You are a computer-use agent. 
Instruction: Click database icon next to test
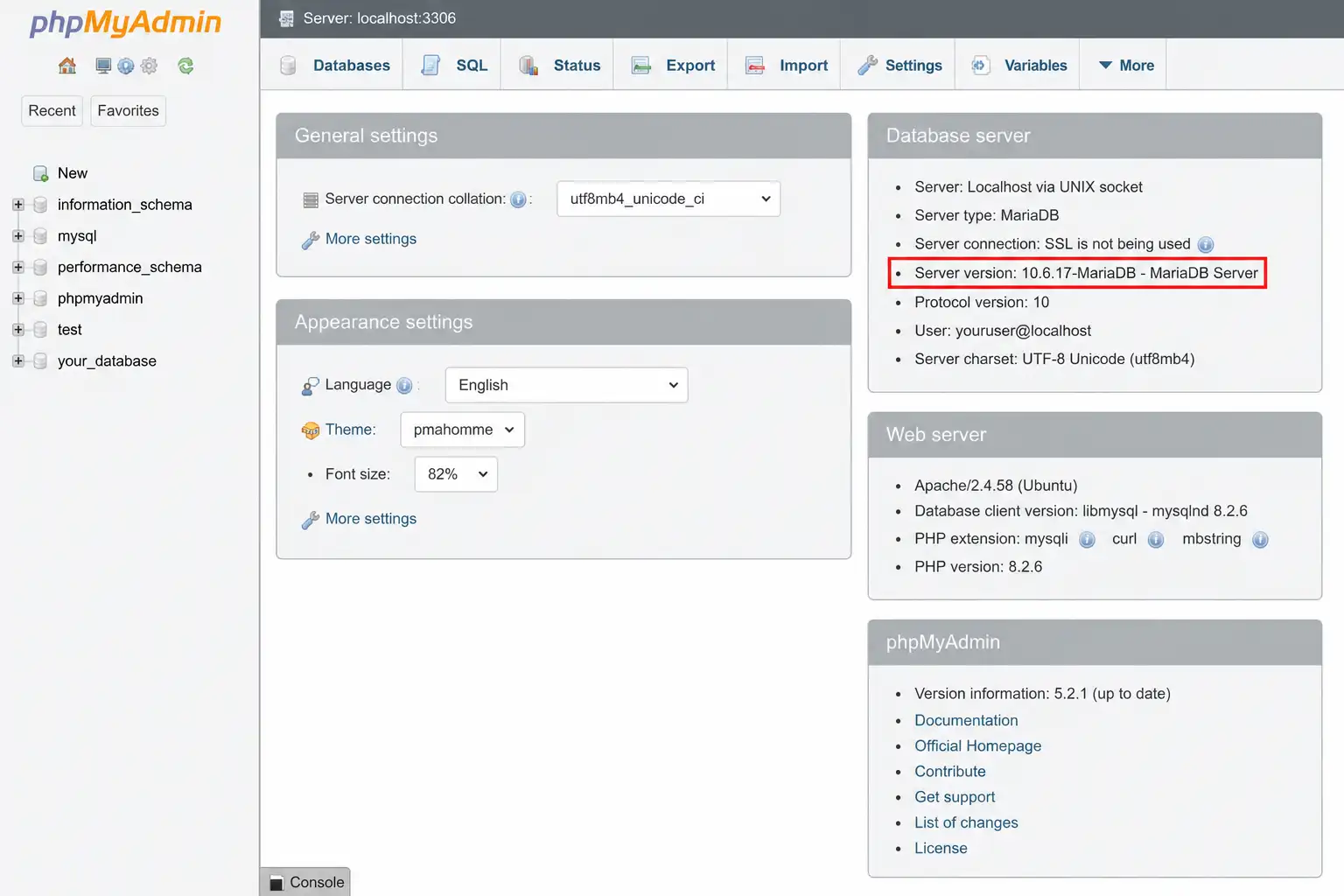pyautogui.click(x=40, y=330)
